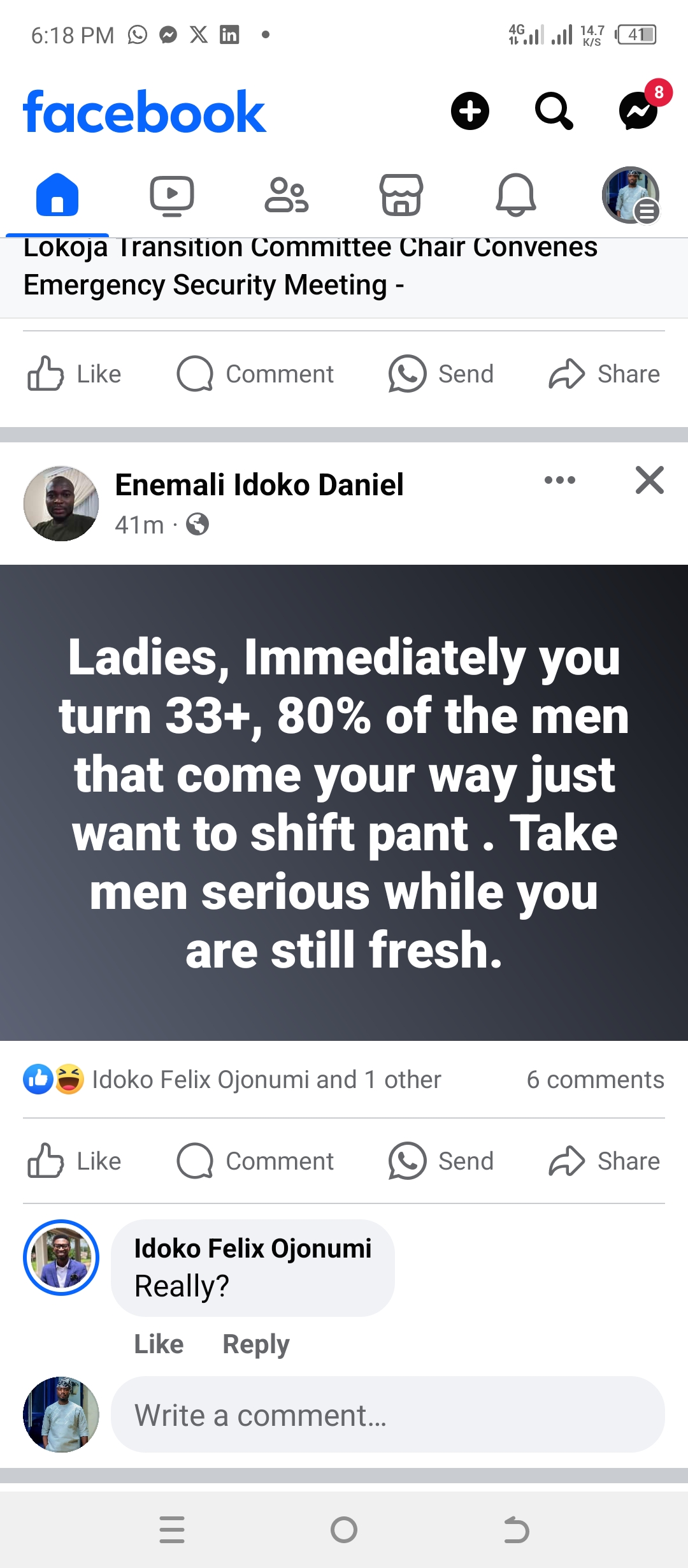Tap the create plus icon
688x1568 pixels.
[x=470, y=111]
